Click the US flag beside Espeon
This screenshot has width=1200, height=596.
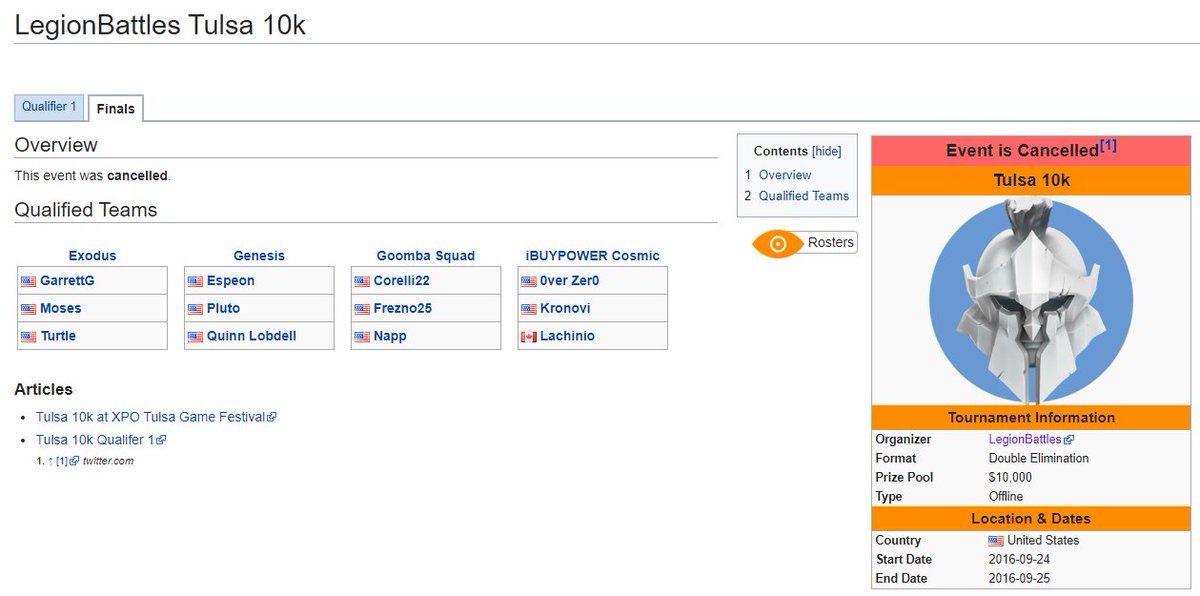tap(195, 282)
